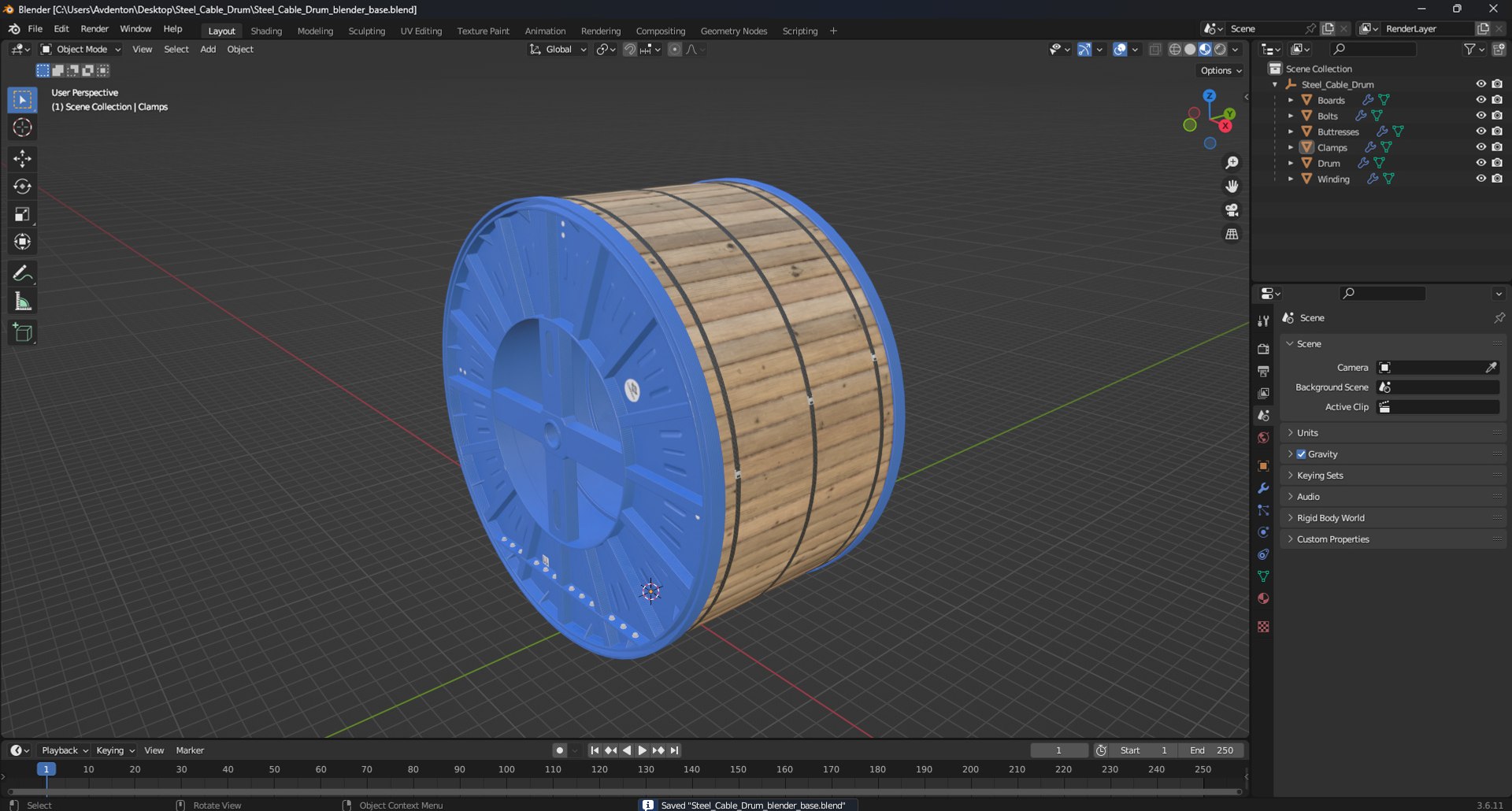Select the Scale tool
The height and width of the screenshot is (811, 1512).
[x=22, y=214]
